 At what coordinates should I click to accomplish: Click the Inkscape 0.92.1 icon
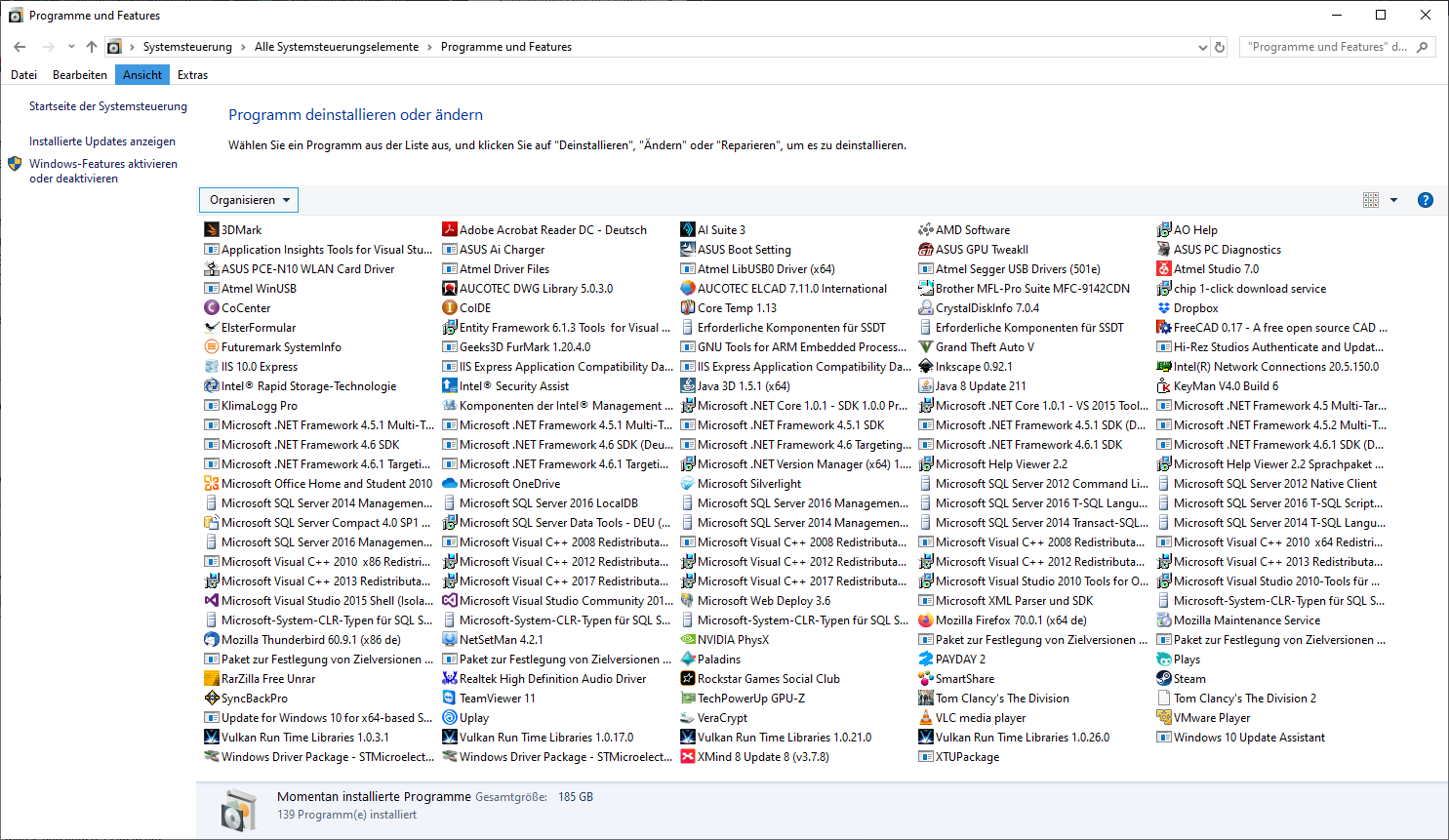pyautogui.click(x=925, y=367)
